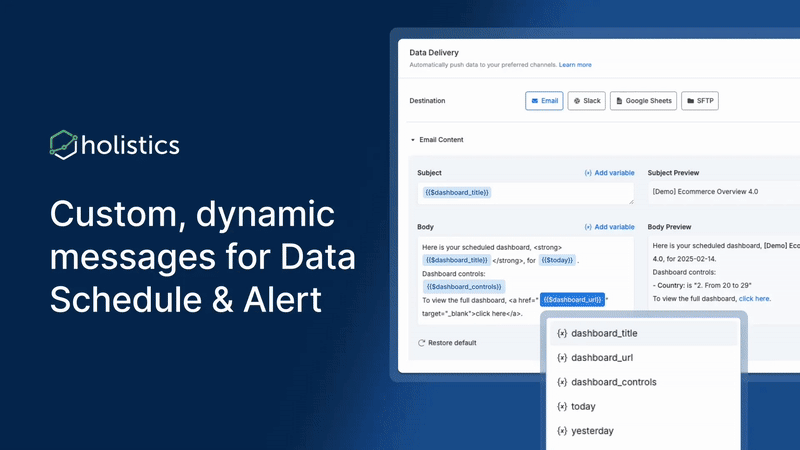Screen dimensions: 800x450
Task: Click the dashboard_controls variable chip in Body
Action: 464,287
